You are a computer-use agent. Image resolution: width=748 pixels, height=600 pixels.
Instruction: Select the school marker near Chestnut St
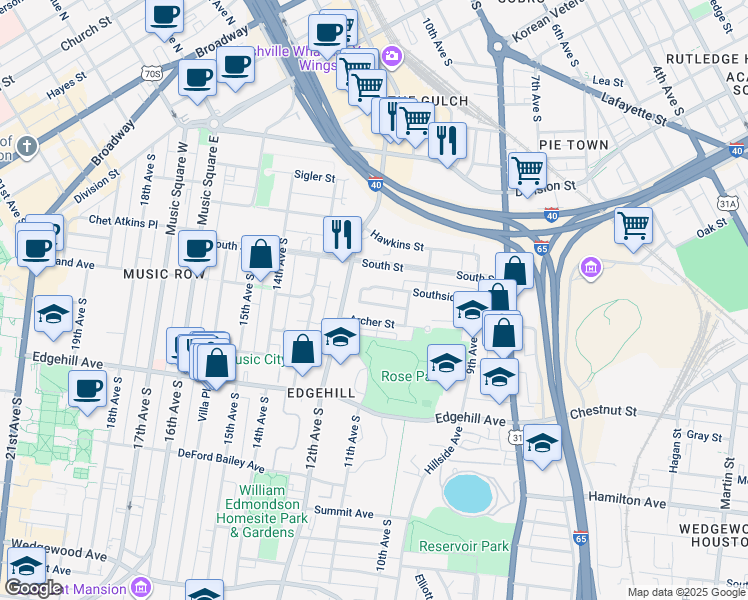point(542,441)
